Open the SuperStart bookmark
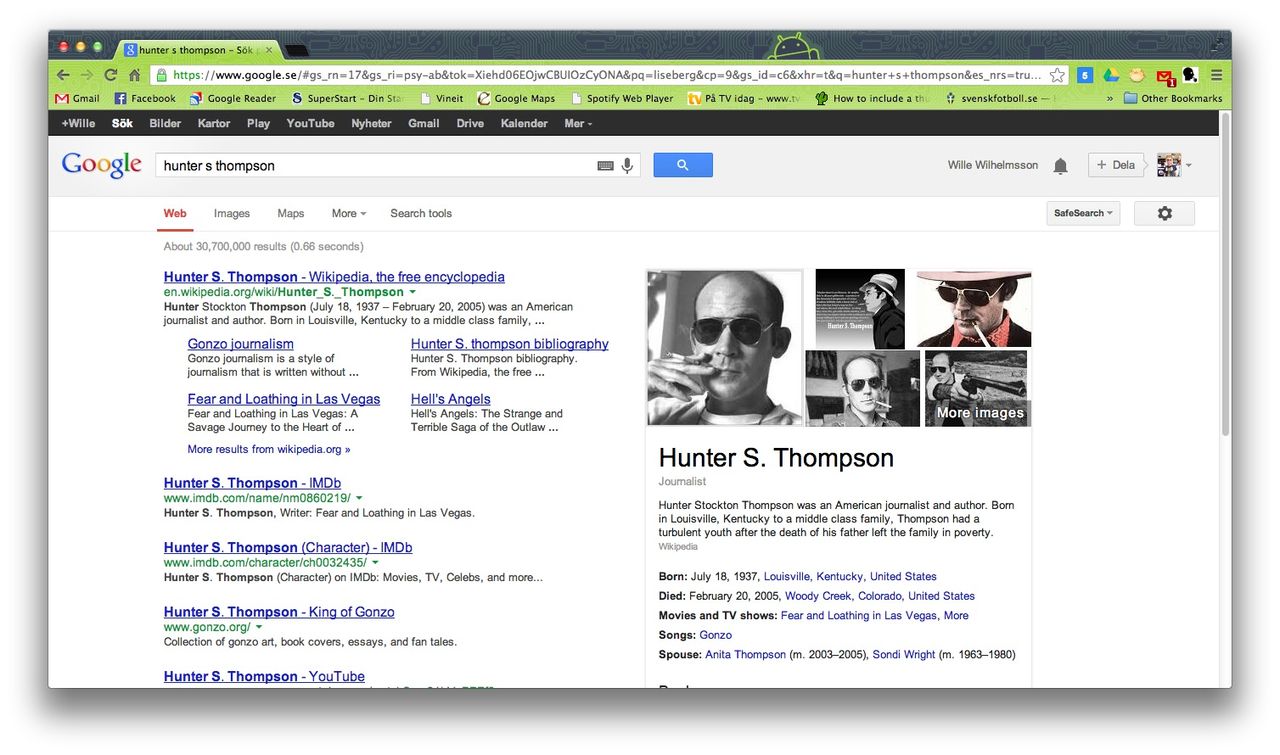Screen dimensions: 1280x755 coord(347,98)
